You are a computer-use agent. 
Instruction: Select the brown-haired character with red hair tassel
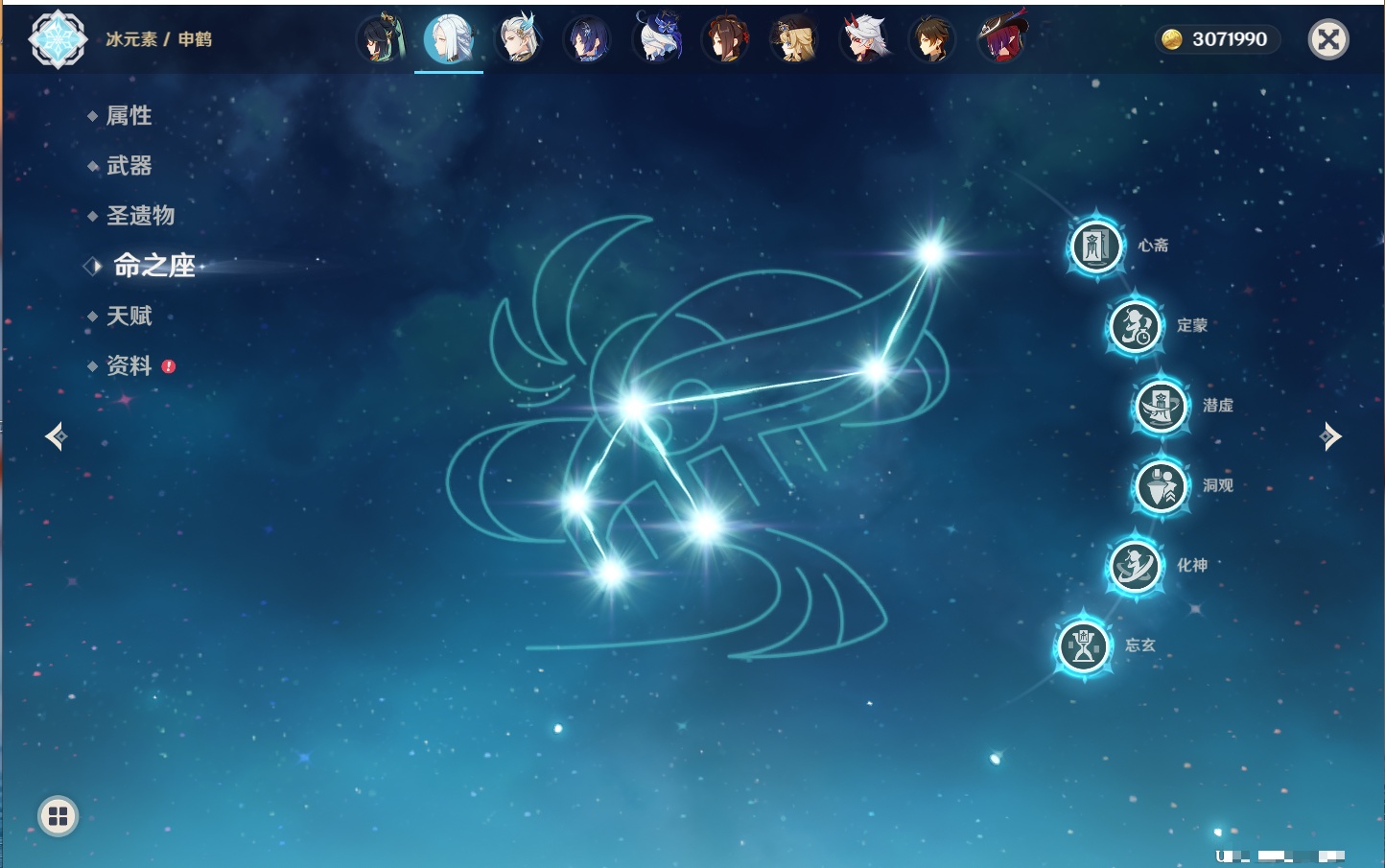click(x=726, y=39)
